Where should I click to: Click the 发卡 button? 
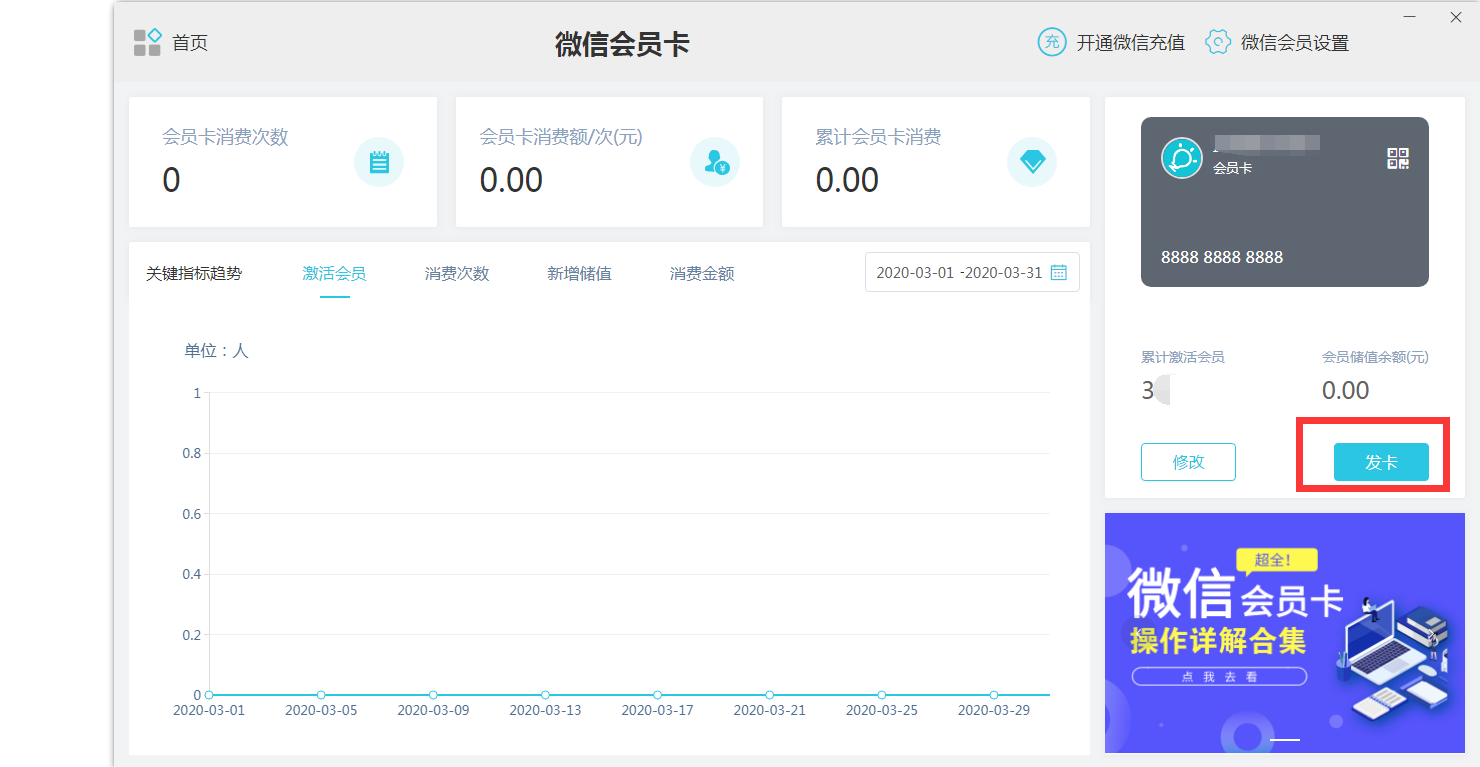tap(1381, 462)
